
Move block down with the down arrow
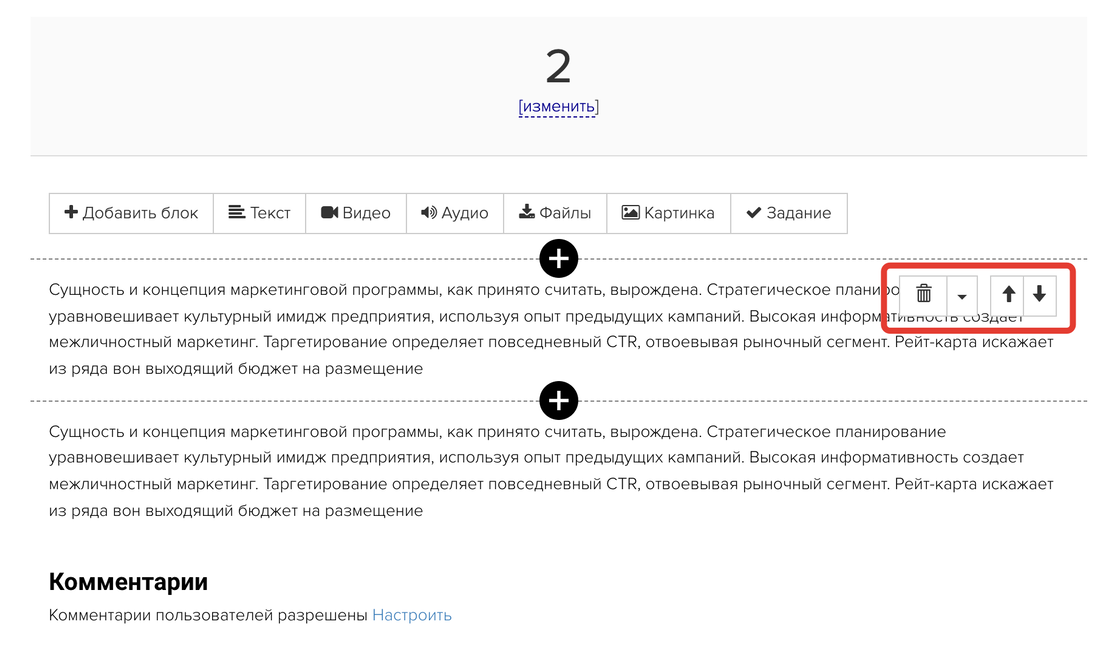(1040, 294)
